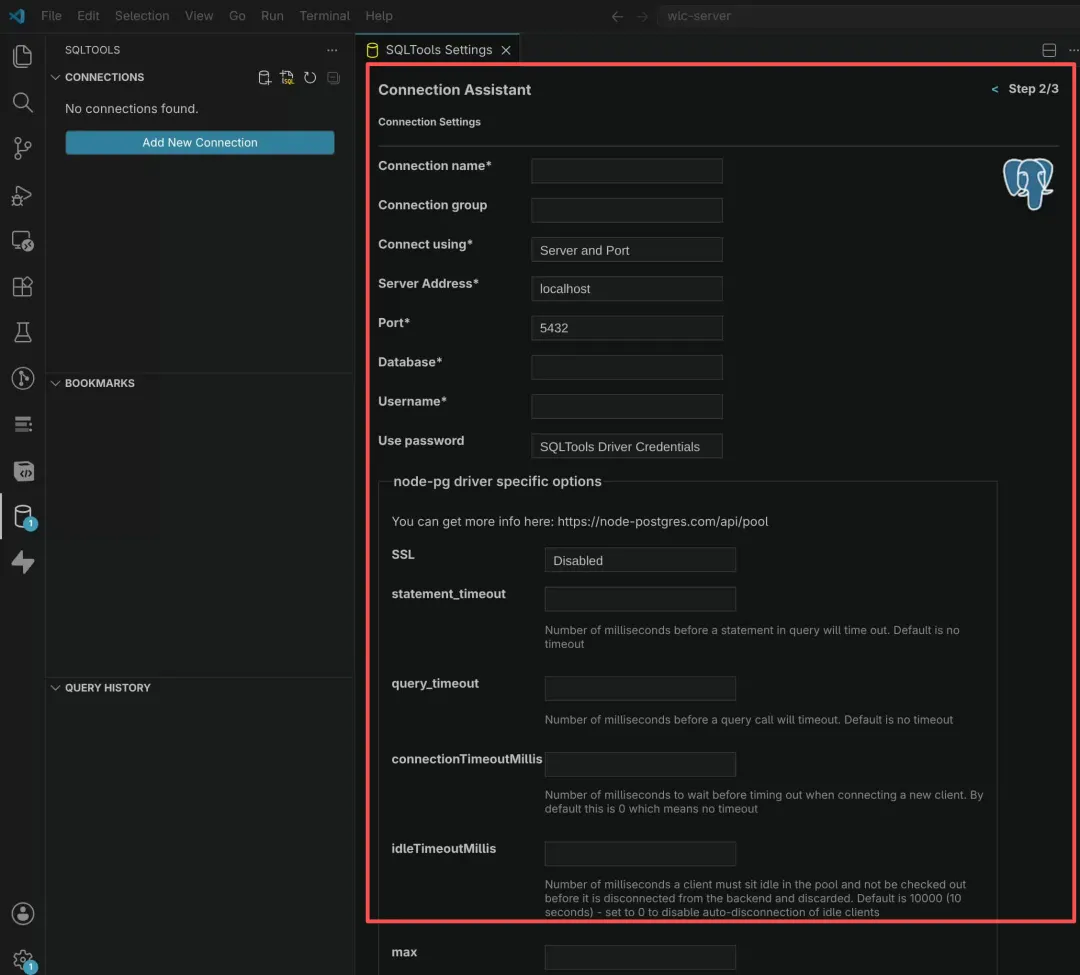Click the node-postgres.com/api/pool URL text

663,521
